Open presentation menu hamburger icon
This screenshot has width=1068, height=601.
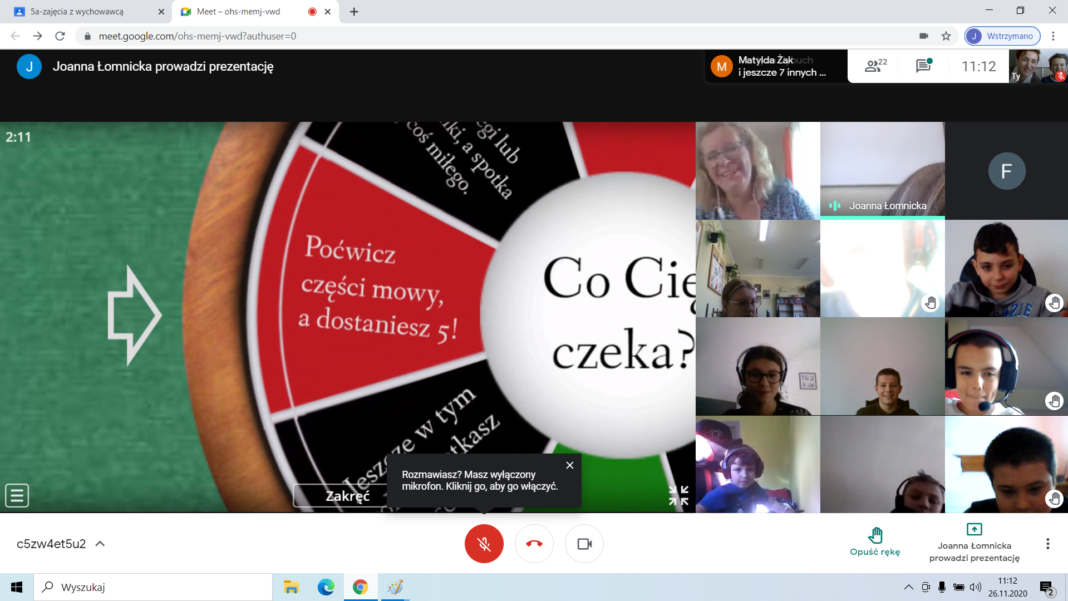click(17, 495)
